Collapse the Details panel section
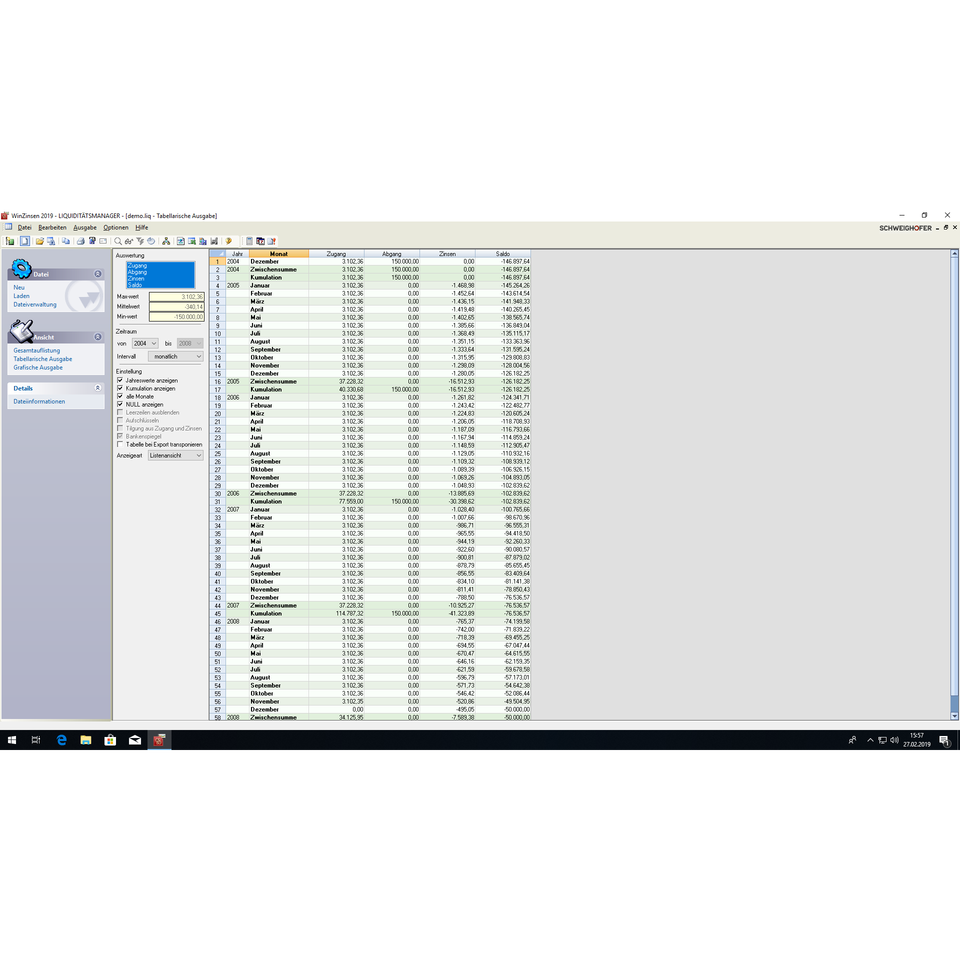This screenshot has width=960, height=960. point(97,387)
